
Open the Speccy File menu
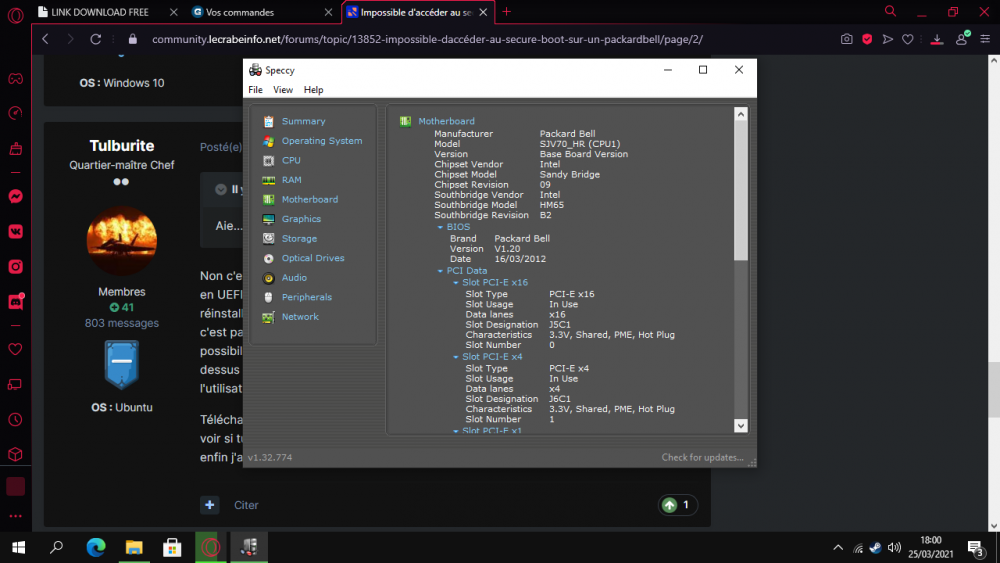[x=255, y=90]
